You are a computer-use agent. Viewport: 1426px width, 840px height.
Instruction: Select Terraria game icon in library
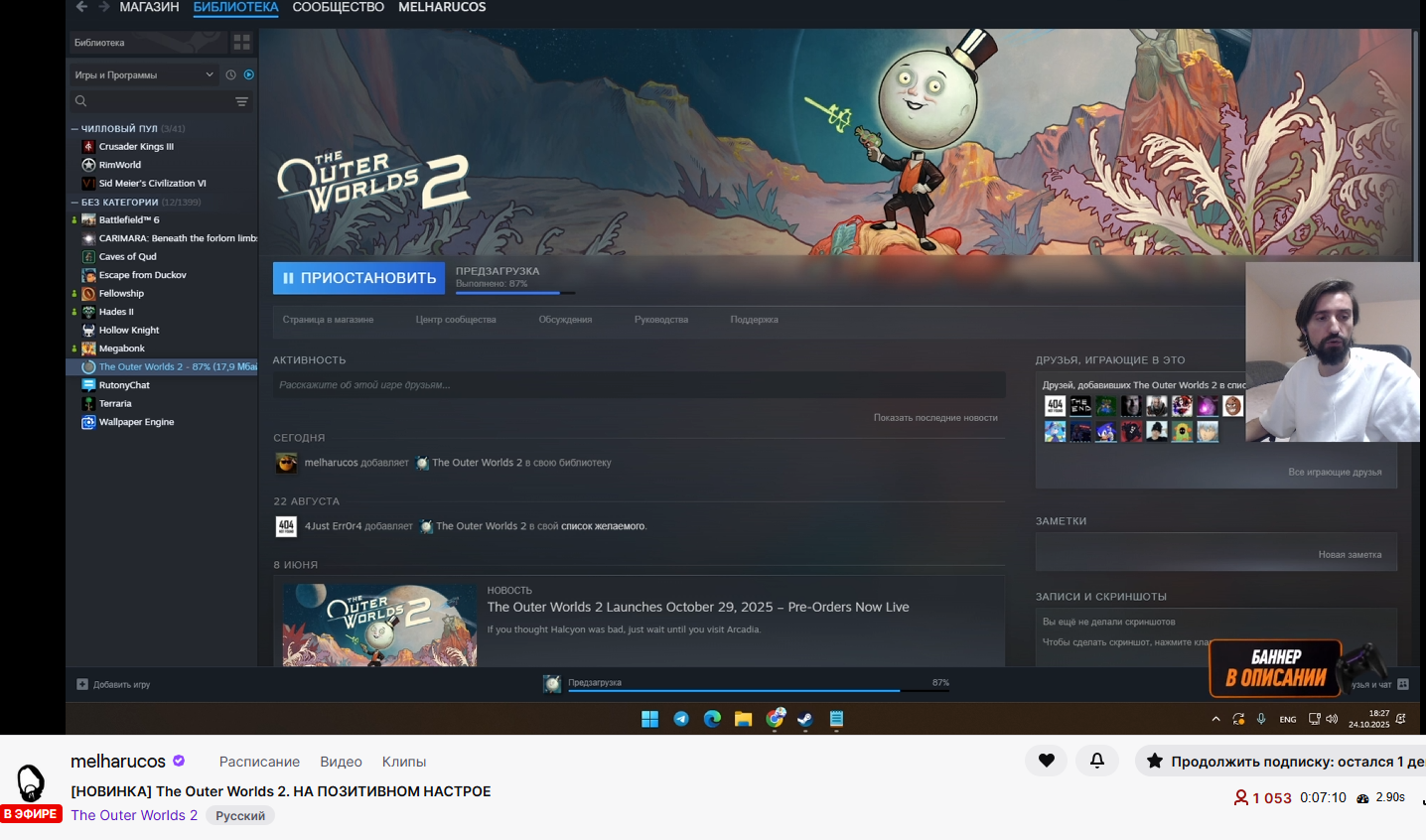click(x=88, y=403)
